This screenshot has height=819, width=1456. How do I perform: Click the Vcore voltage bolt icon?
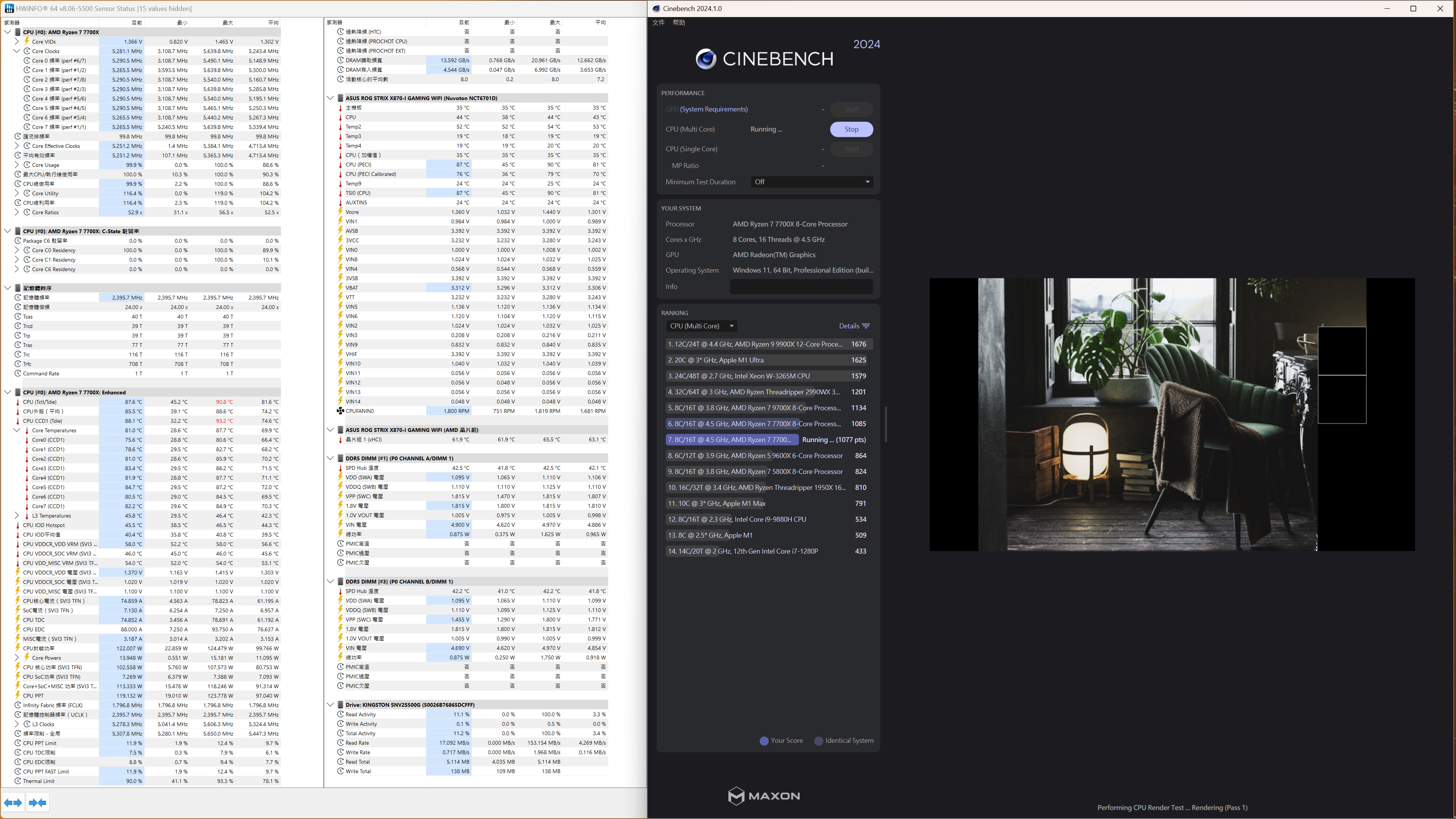click(x=340, y=212)
